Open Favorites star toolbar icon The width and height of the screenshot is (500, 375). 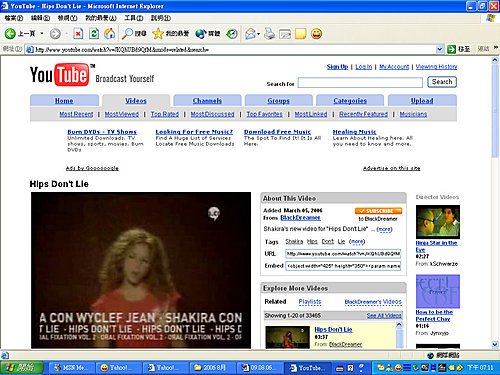(x=158, y=33)
